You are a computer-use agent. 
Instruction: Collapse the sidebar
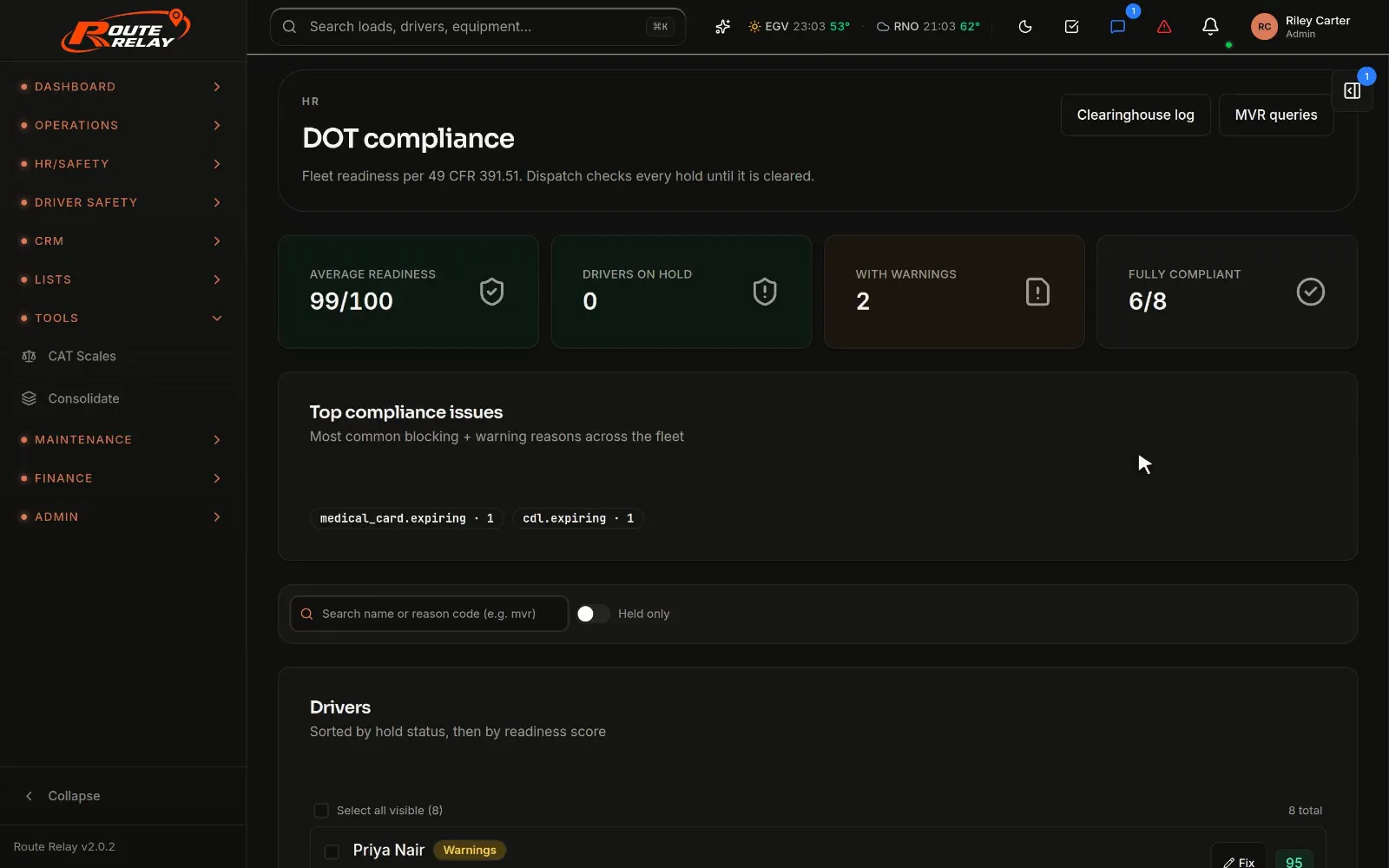(122, 796)
